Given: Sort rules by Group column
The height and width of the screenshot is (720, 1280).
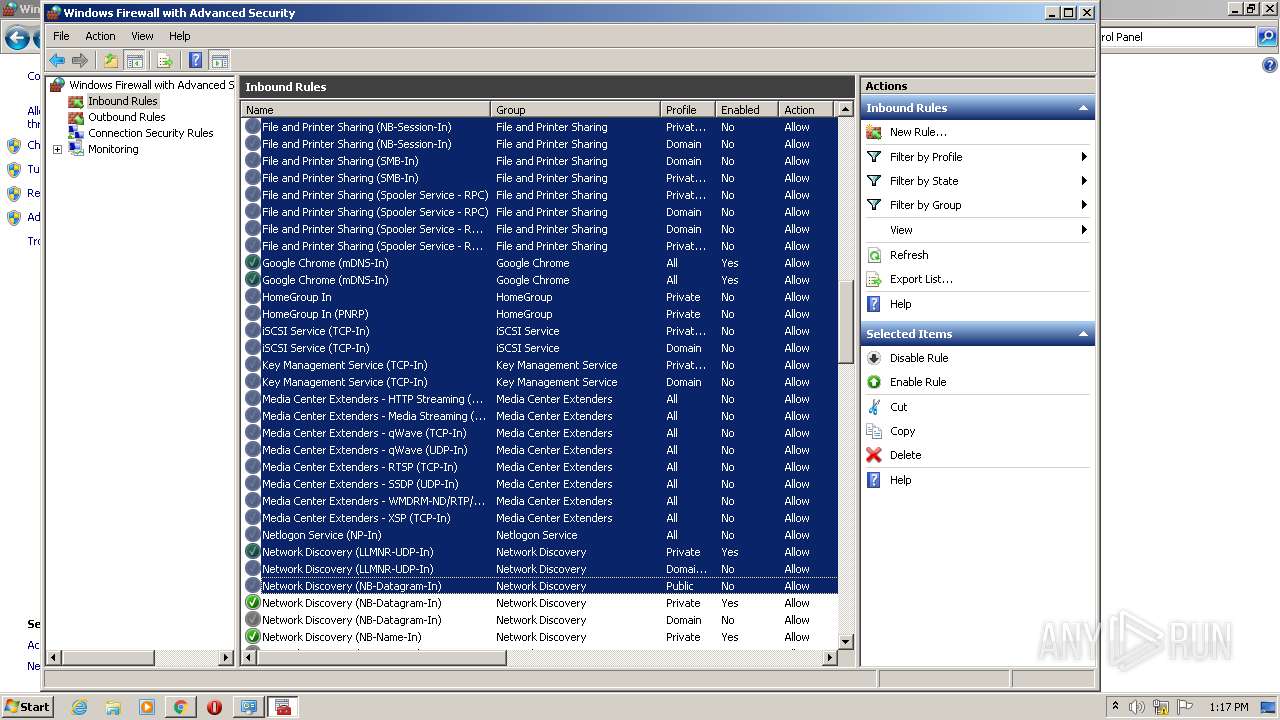Looking at the screenshot, I should click(576, 110).
